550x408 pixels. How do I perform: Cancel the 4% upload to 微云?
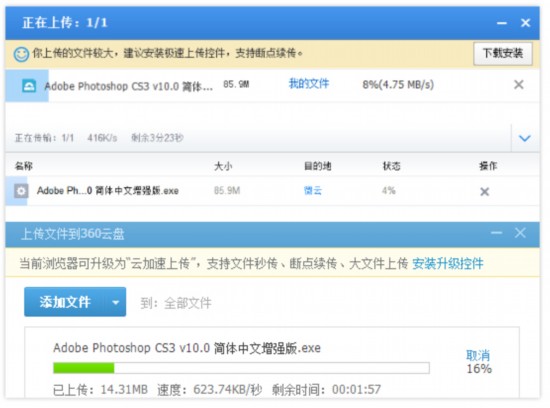pos(484,192)
